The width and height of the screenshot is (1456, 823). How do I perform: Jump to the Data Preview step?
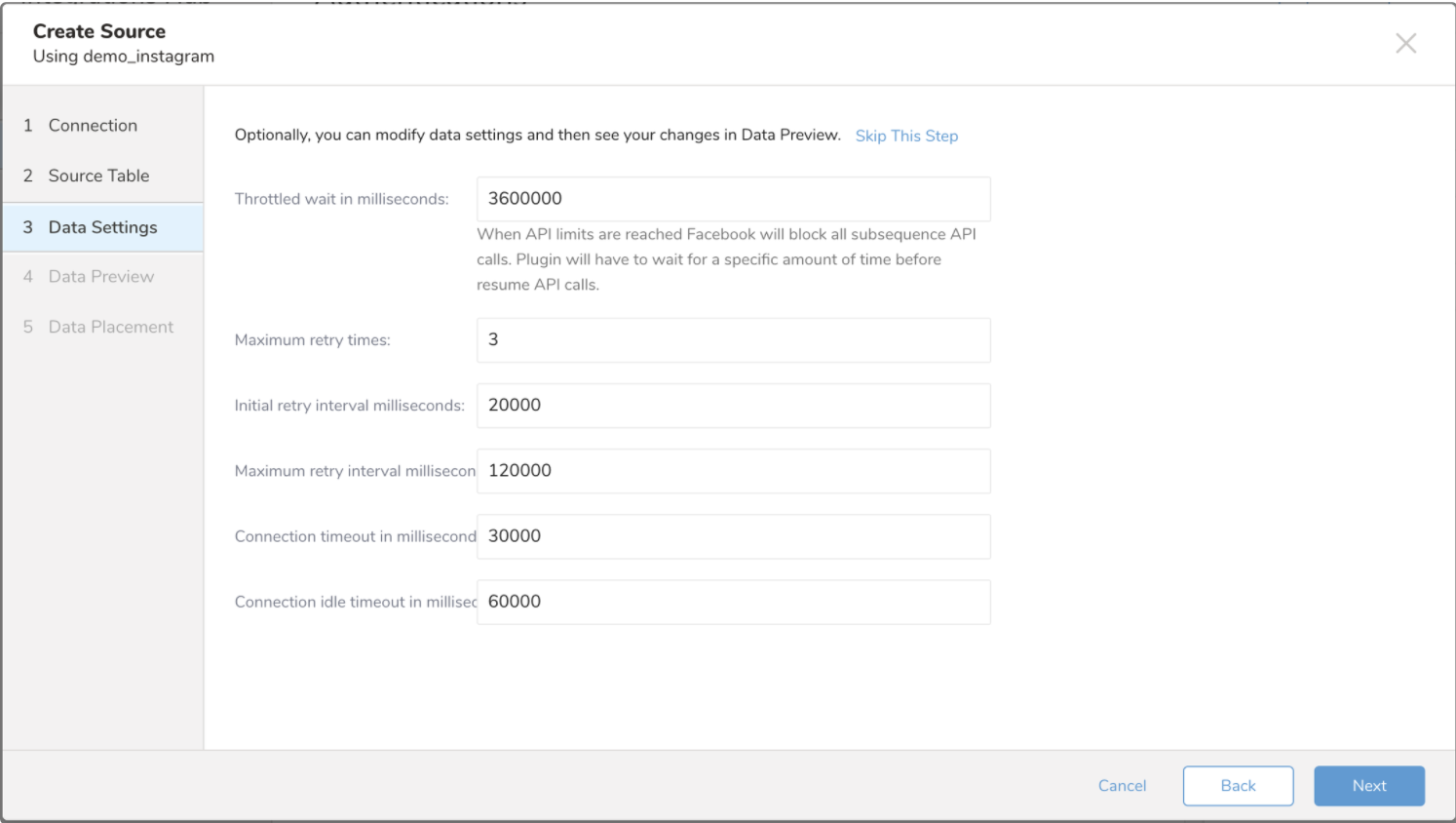pos(100,277)
